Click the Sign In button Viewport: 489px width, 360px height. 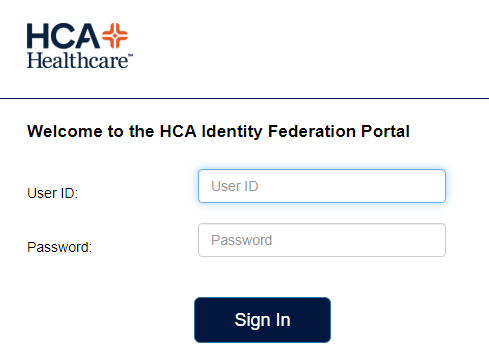262,320
